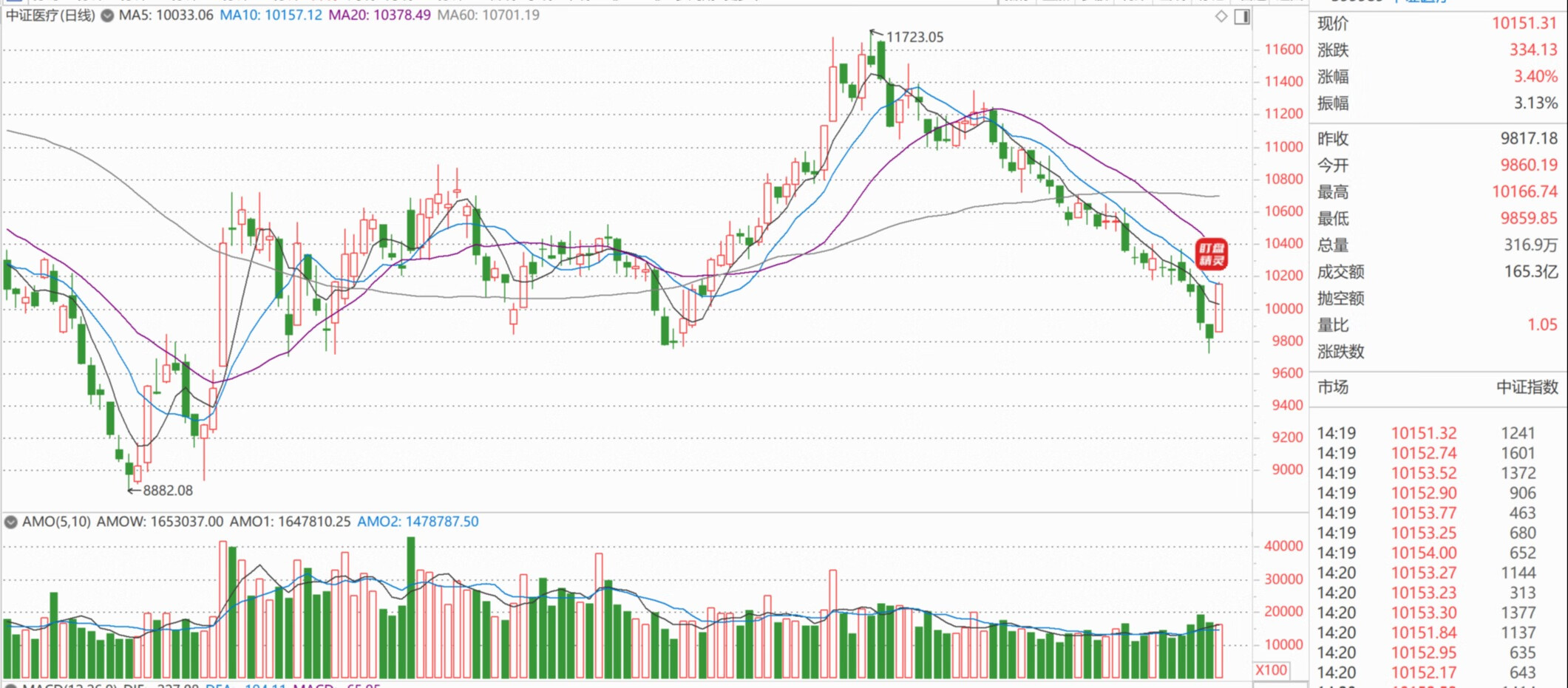The height and width of the screenshot is (688, 1568).
Task: Click the 振幅 value 3.13%
Action: [x=1535, y=103]
